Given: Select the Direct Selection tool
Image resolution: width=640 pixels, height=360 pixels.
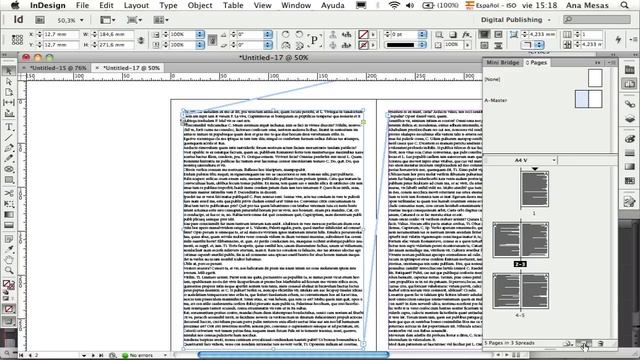Looking at the screenshot, I should point(9,82).
